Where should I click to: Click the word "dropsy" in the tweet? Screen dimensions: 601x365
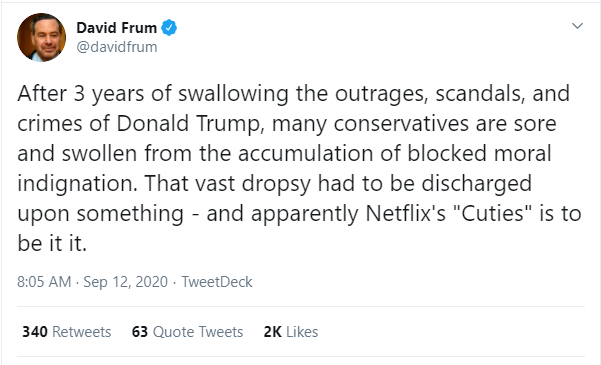(x=276, y=184)
